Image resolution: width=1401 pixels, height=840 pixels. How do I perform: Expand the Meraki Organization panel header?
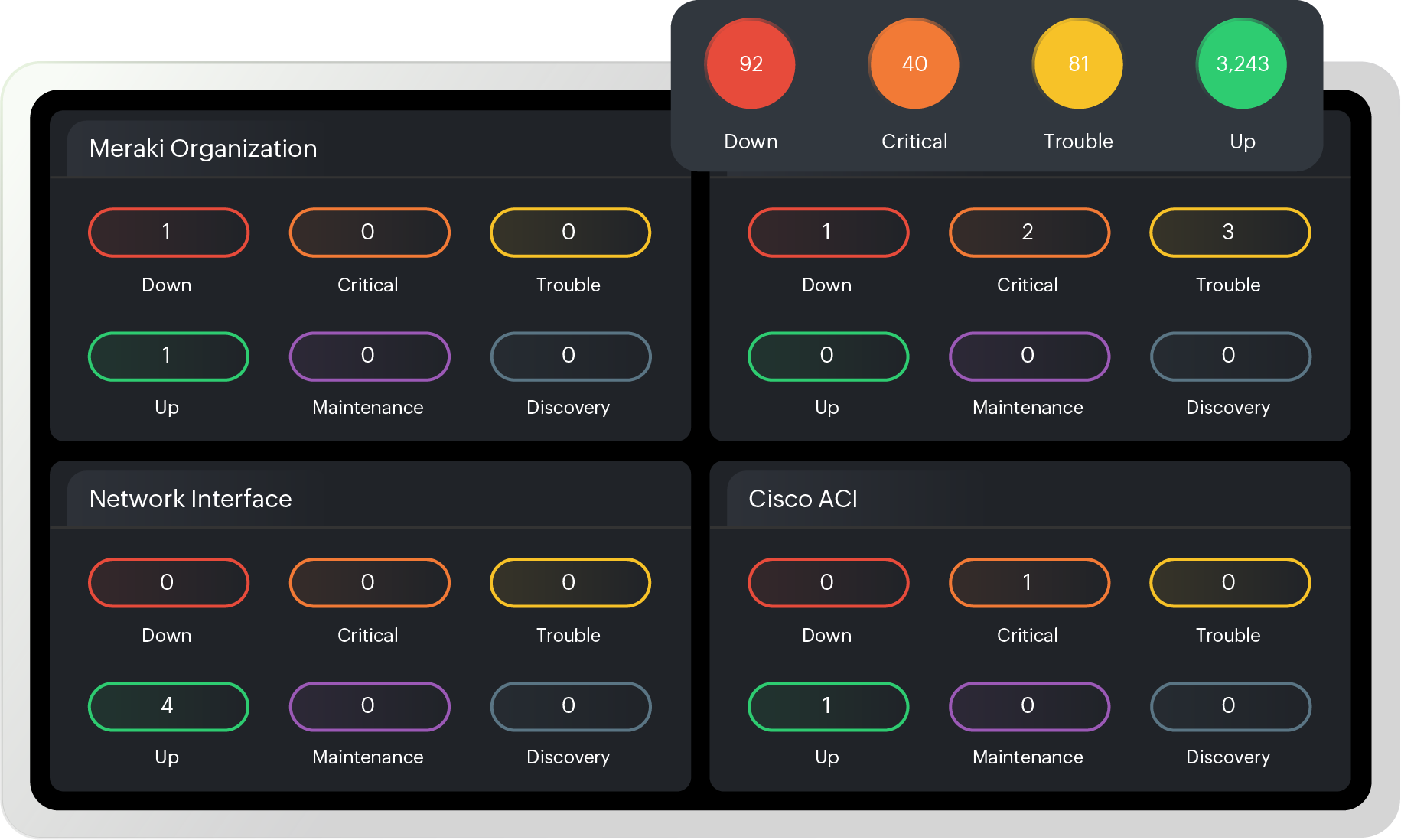click(203, 148)
